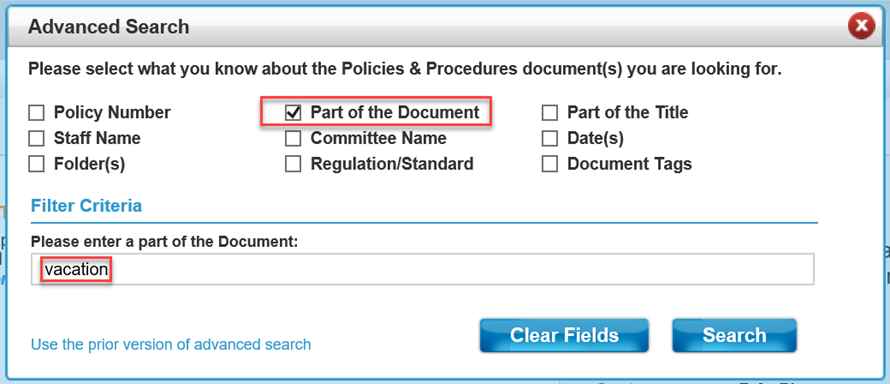The width and height of the screenshot is (890, 384).
Task: Focus the part of the Document text field
Action: pos(423,269)
